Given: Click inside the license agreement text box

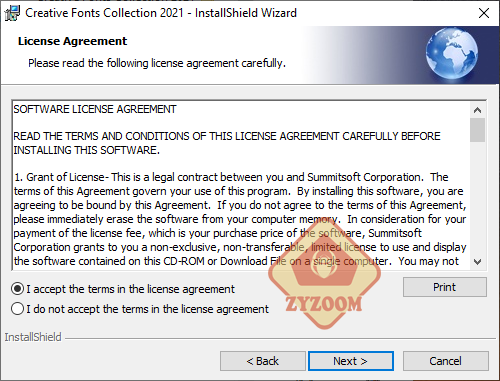Looking at the screenshot, I should coord(241,185).
